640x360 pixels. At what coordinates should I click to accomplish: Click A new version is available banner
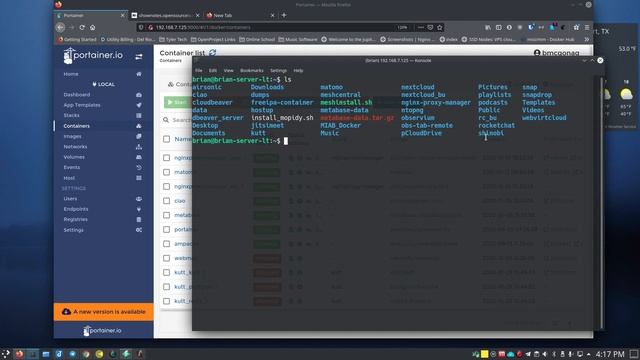104,312
